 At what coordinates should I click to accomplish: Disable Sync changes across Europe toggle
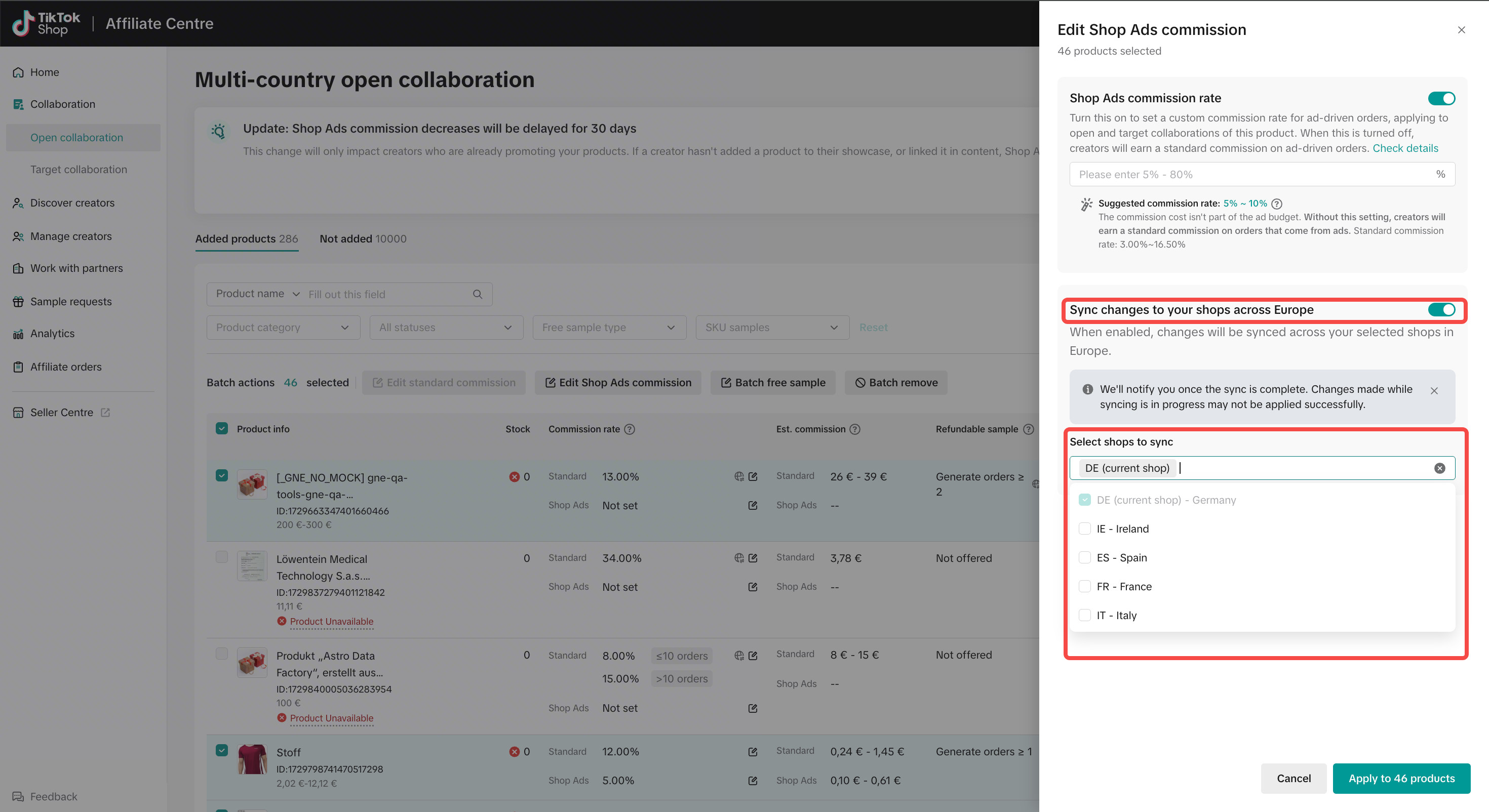point(1441,310)
